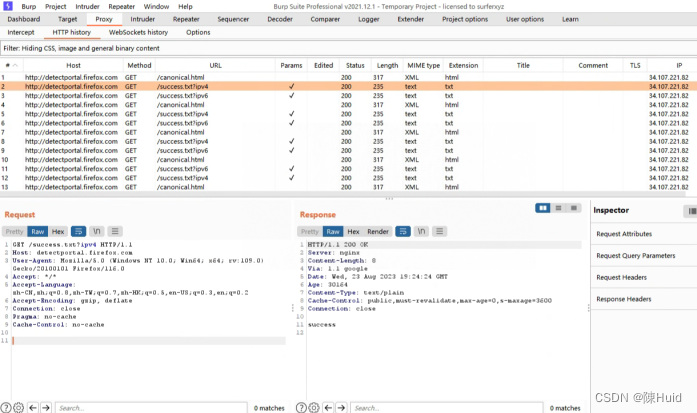Viewport: 697px width, 413px height.
Task: Switch to the Logger tab
Action: click(x=369, y=19)
